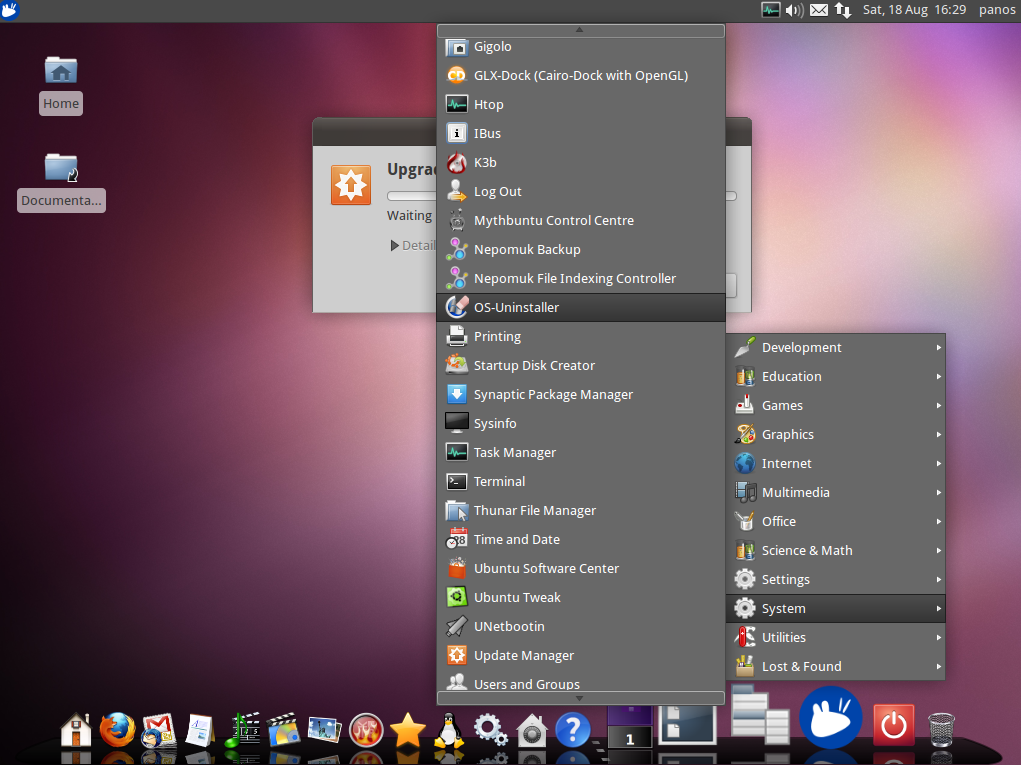Launch Firefox from the dock
1021x765 pixels.
click(x=117, y=729)
